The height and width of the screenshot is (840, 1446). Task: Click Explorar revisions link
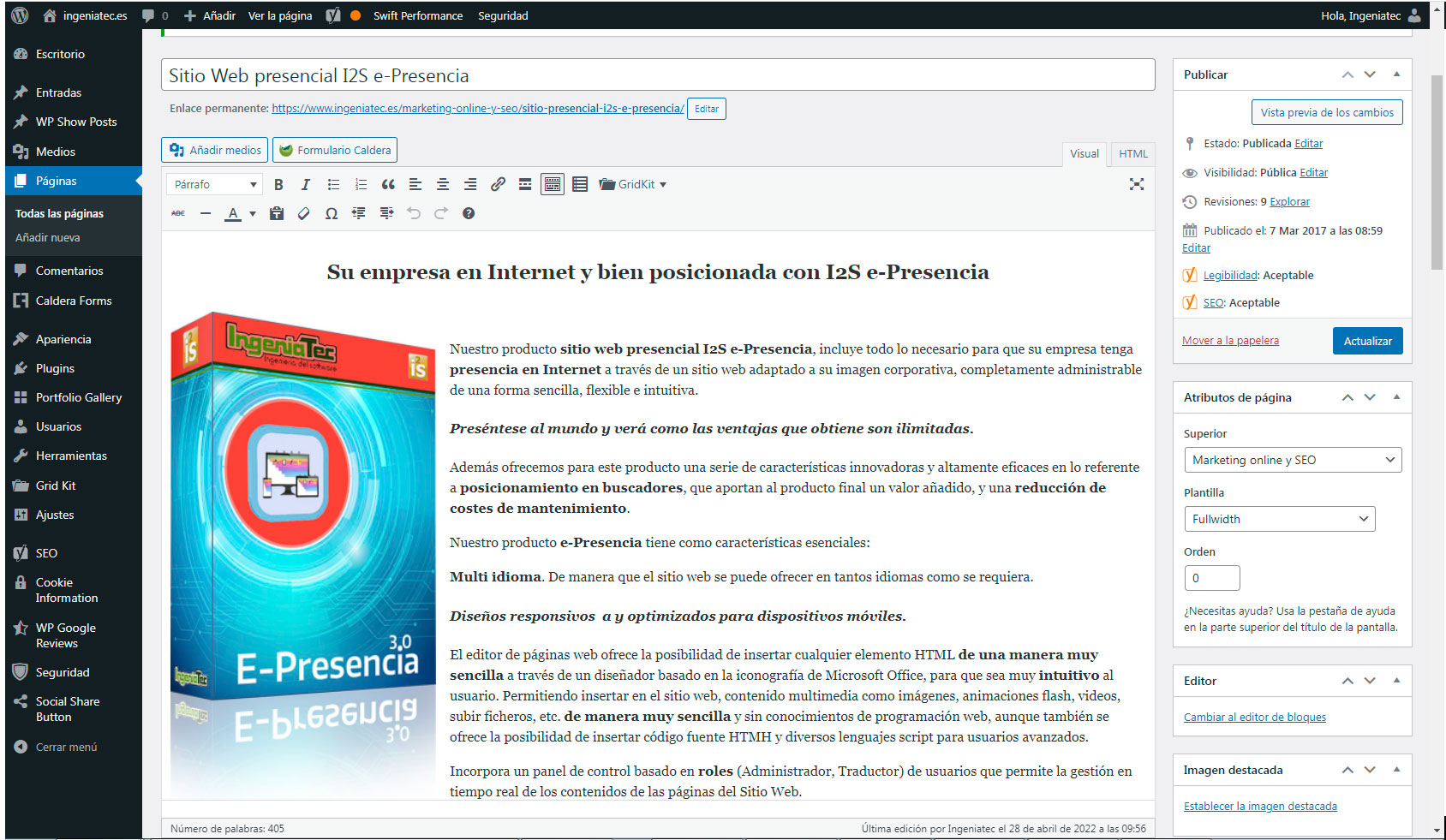1289,201
